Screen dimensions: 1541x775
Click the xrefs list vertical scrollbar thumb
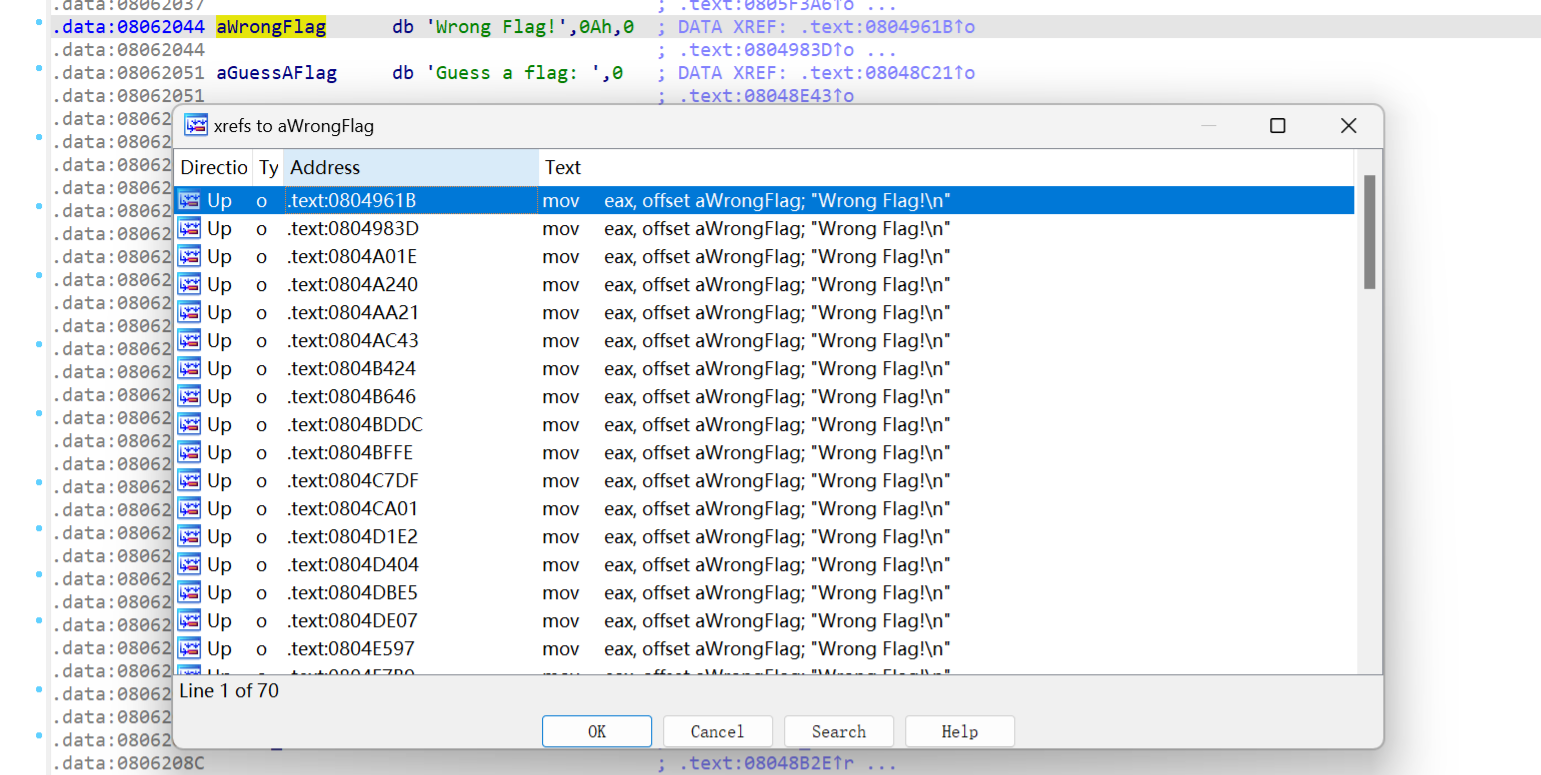pos(1369,232)
